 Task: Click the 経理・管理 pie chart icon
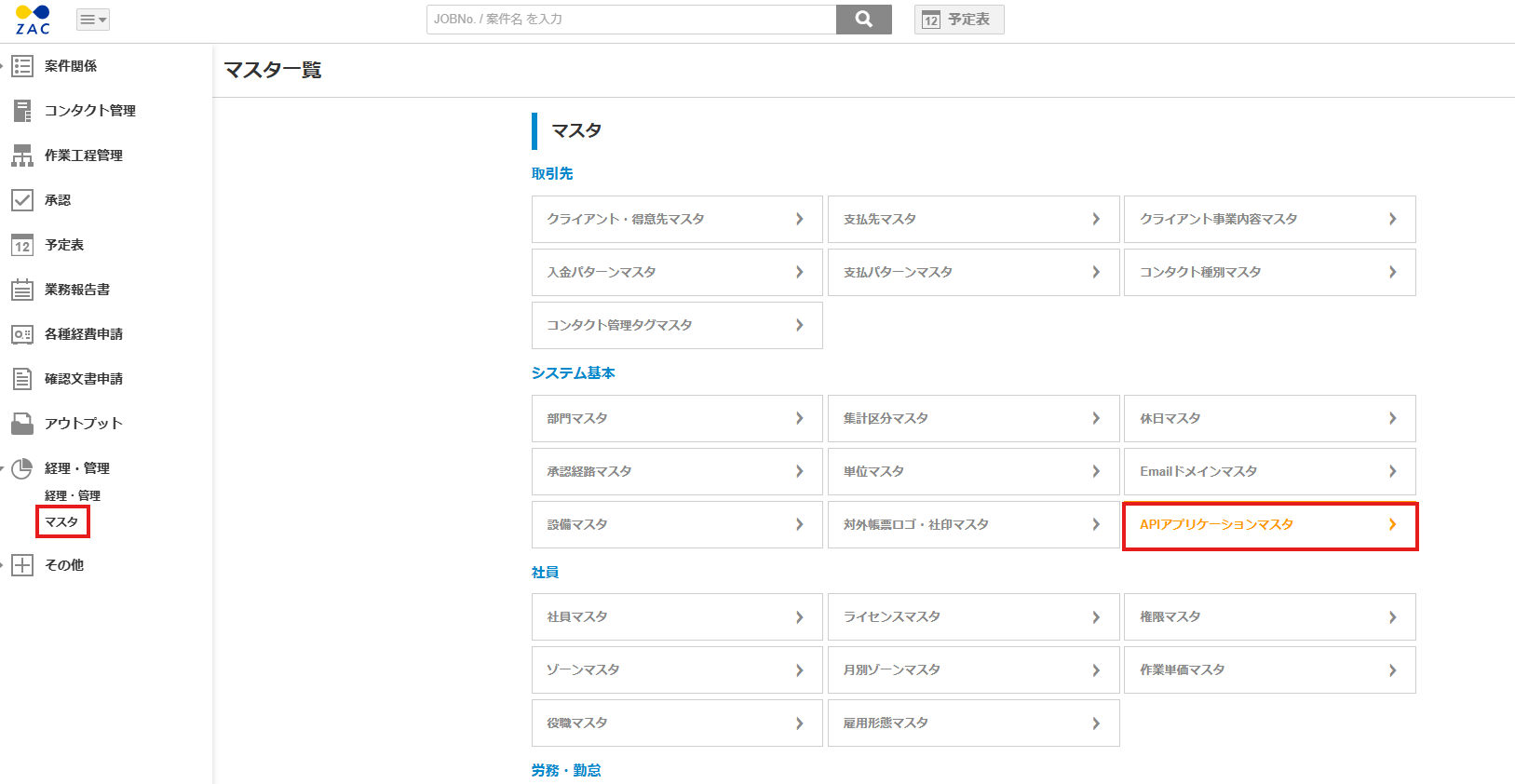[22, 468]
